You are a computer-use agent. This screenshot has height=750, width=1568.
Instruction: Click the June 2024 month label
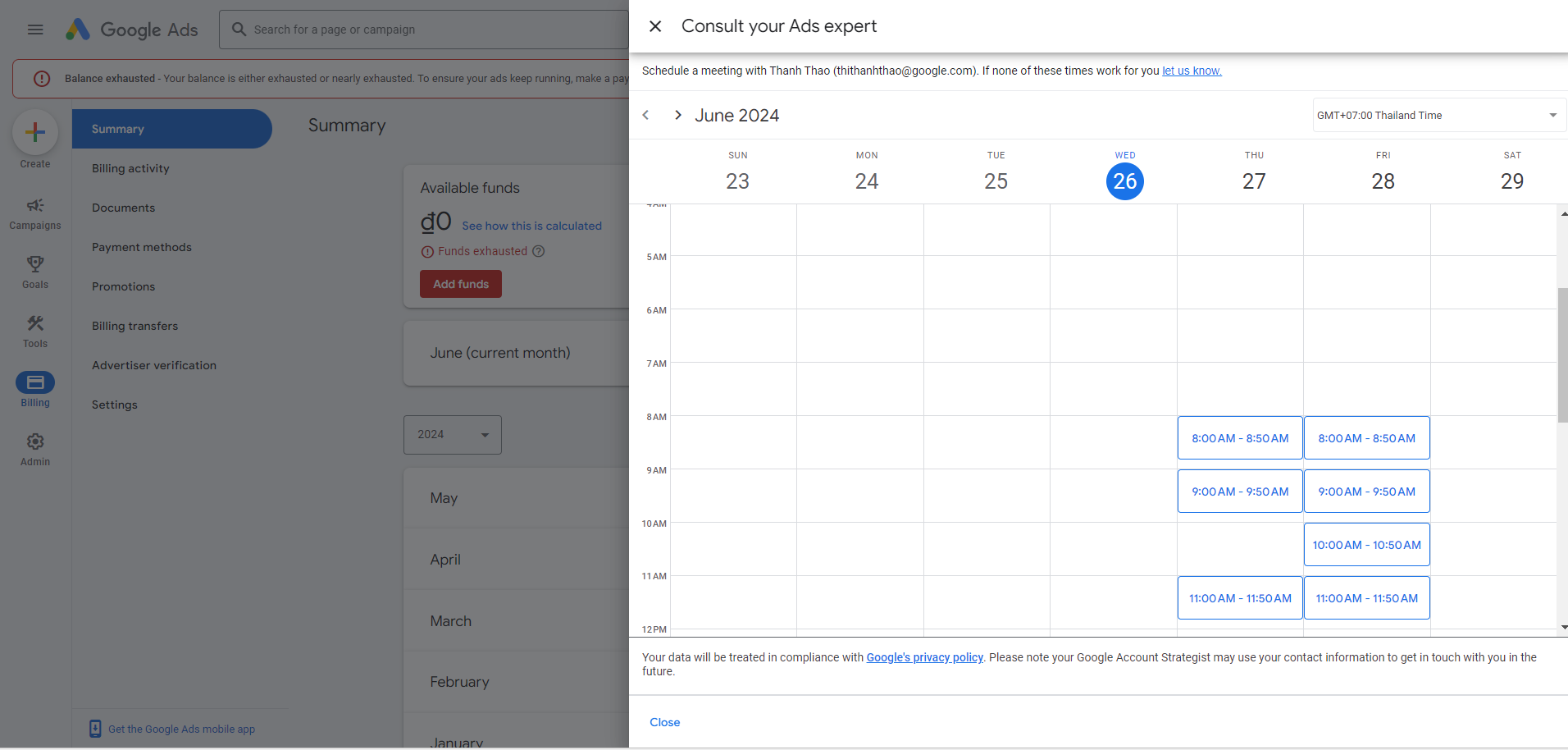click(736, 115)
